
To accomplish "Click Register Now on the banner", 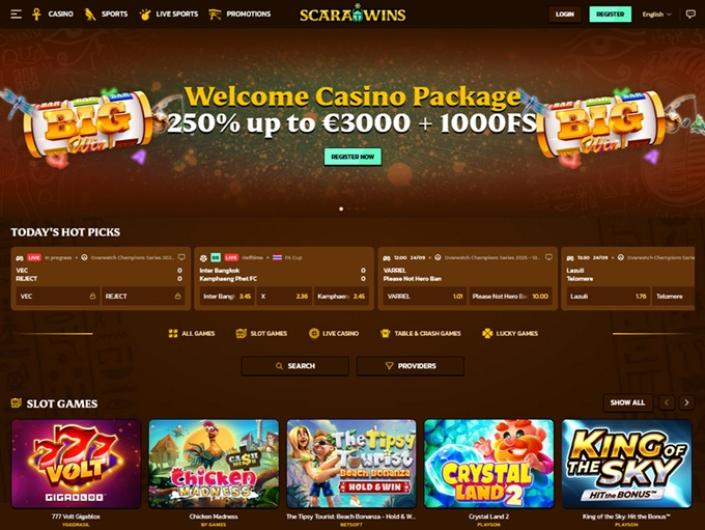I will coord(353,156).
